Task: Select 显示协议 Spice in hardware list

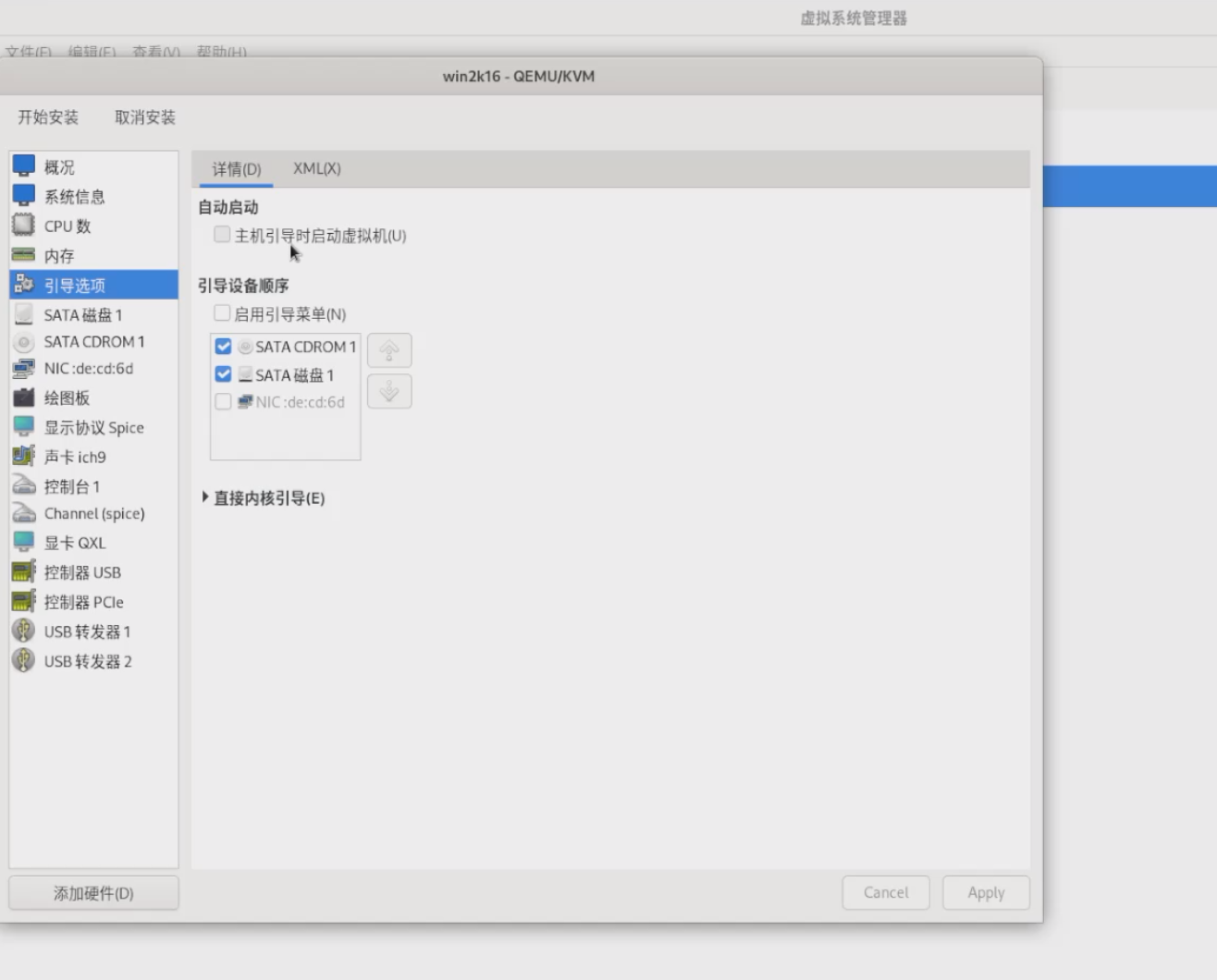Action: (x=93, y=427)
